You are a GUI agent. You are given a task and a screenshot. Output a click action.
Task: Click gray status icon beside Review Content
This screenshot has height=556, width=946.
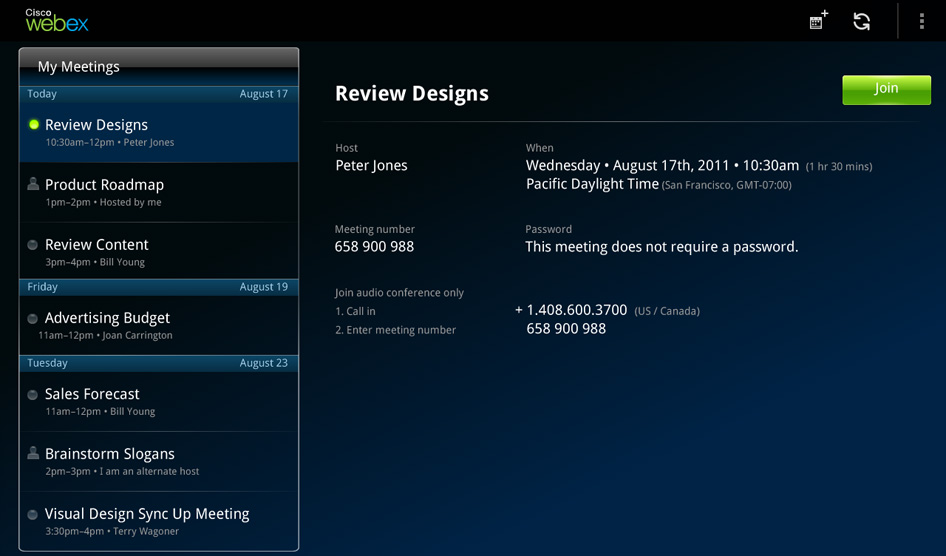pos(33,245)
